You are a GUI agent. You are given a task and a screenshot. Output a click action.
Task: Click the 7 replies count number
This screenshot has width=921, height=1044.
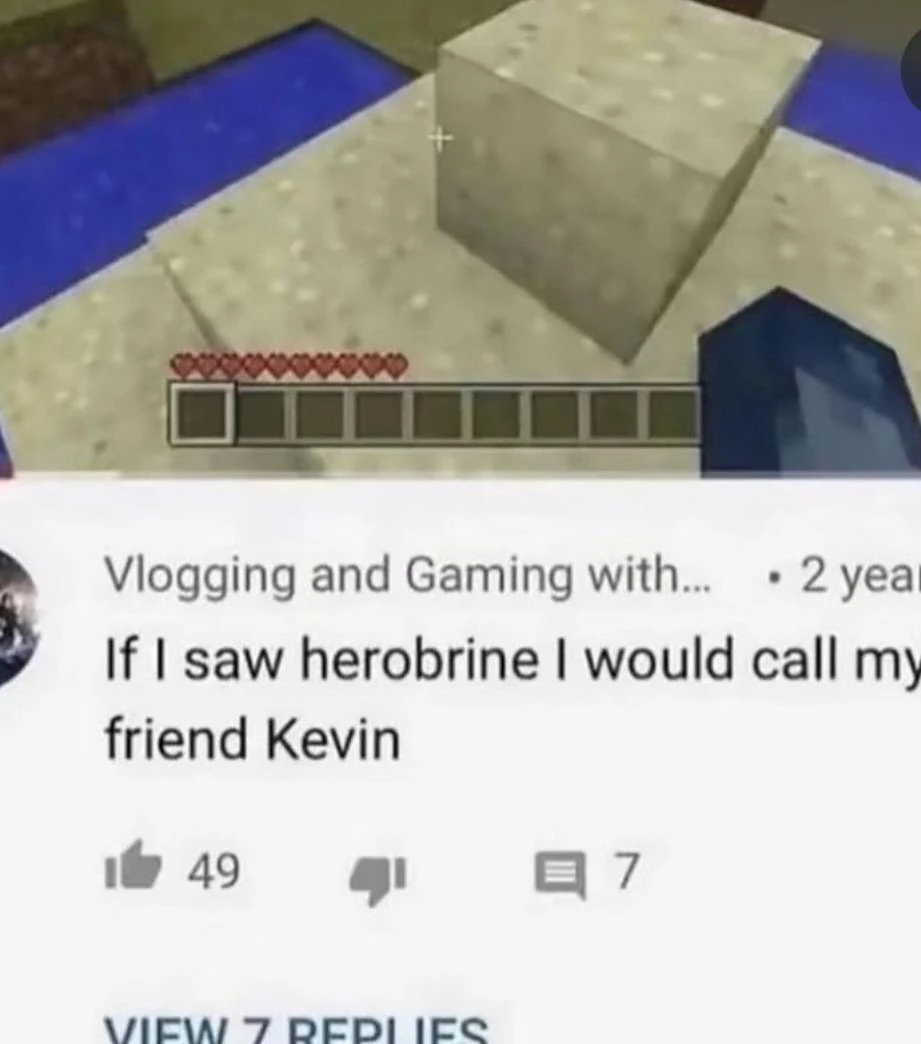pyautogui.click(x=627, y=872)
